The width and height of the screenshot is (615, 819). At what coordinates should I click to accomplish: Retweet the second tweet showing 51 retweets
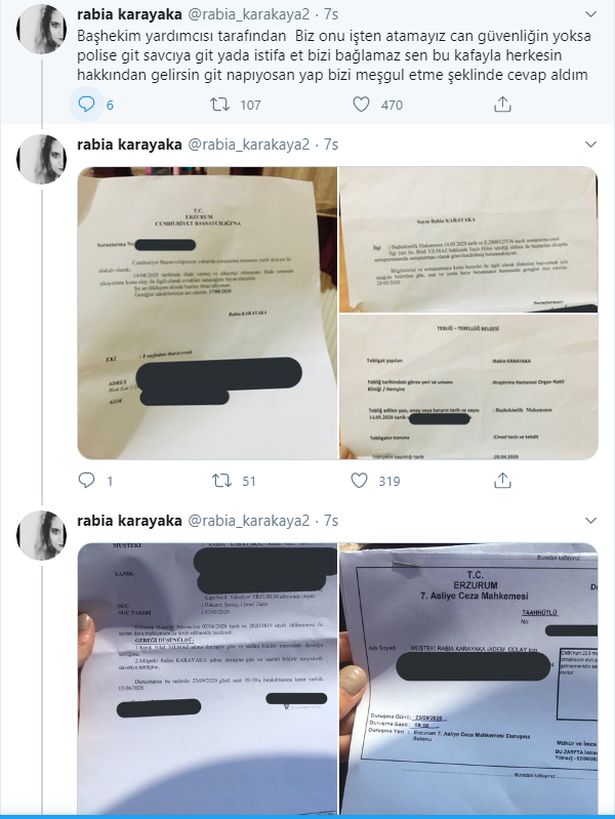pyautogui.click(x=222, y=480)
